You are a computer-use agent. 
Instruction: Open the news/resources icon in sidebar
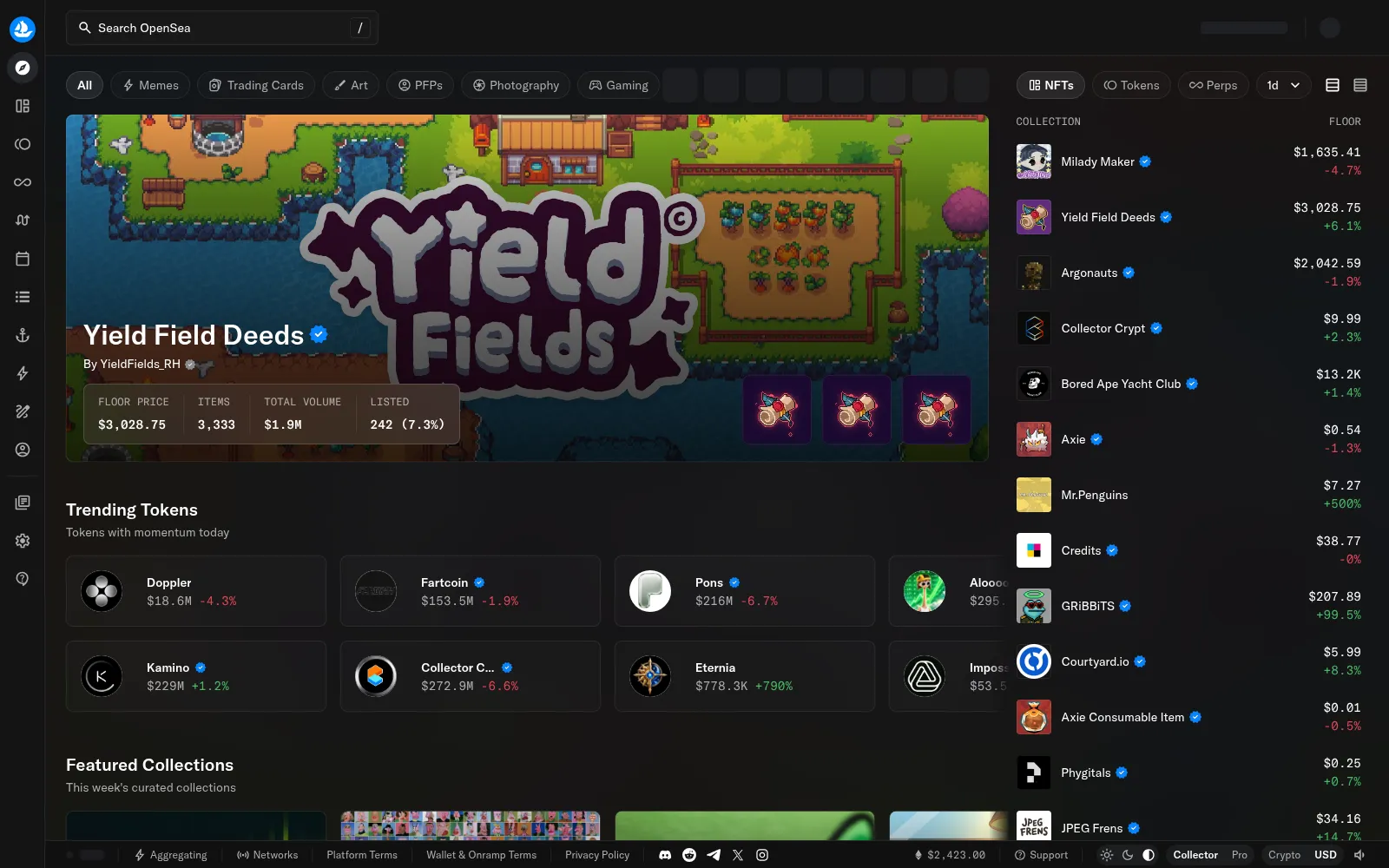coord(23,503)
